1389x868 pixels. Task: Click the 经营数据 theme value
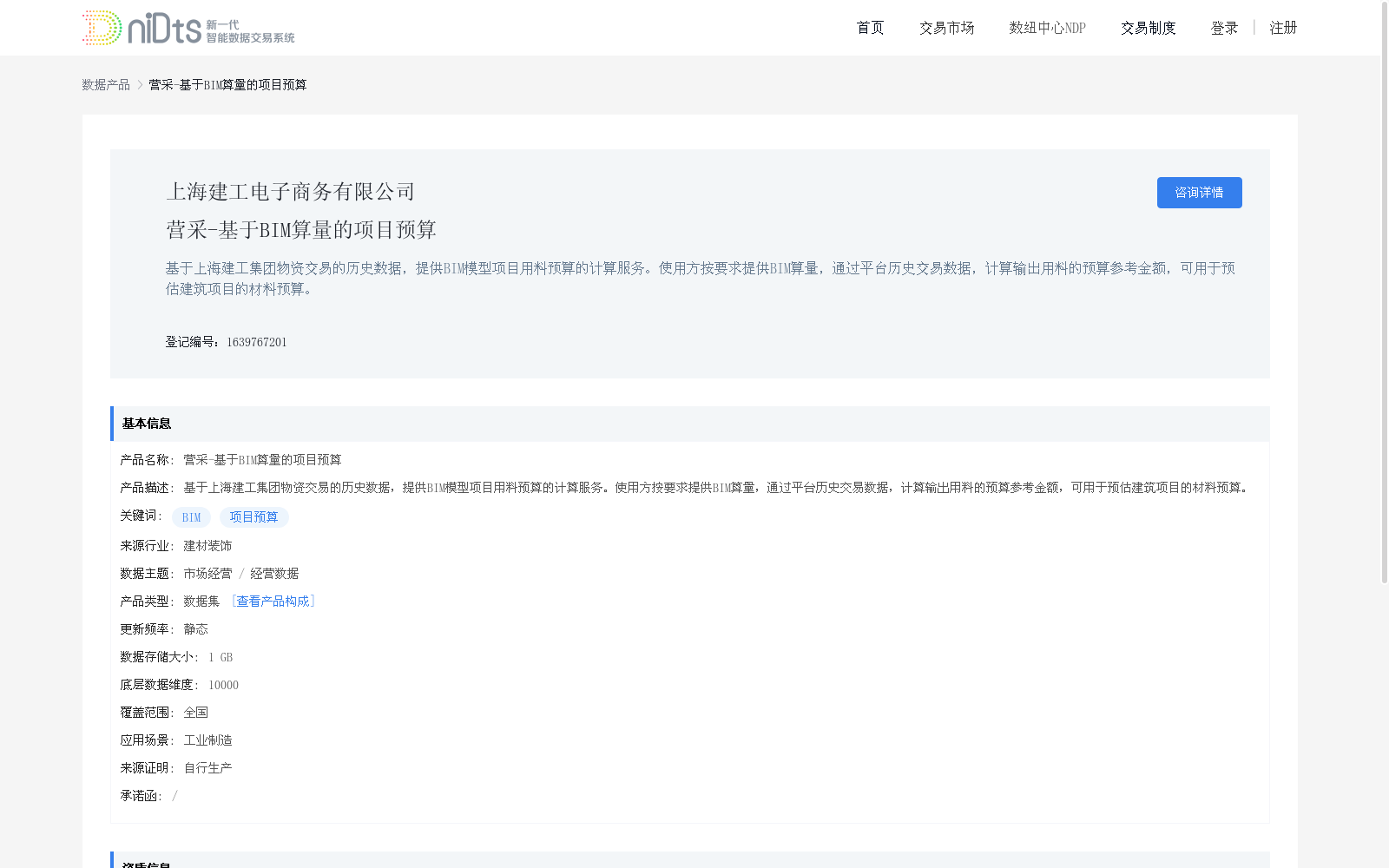[x=274, y=574]
